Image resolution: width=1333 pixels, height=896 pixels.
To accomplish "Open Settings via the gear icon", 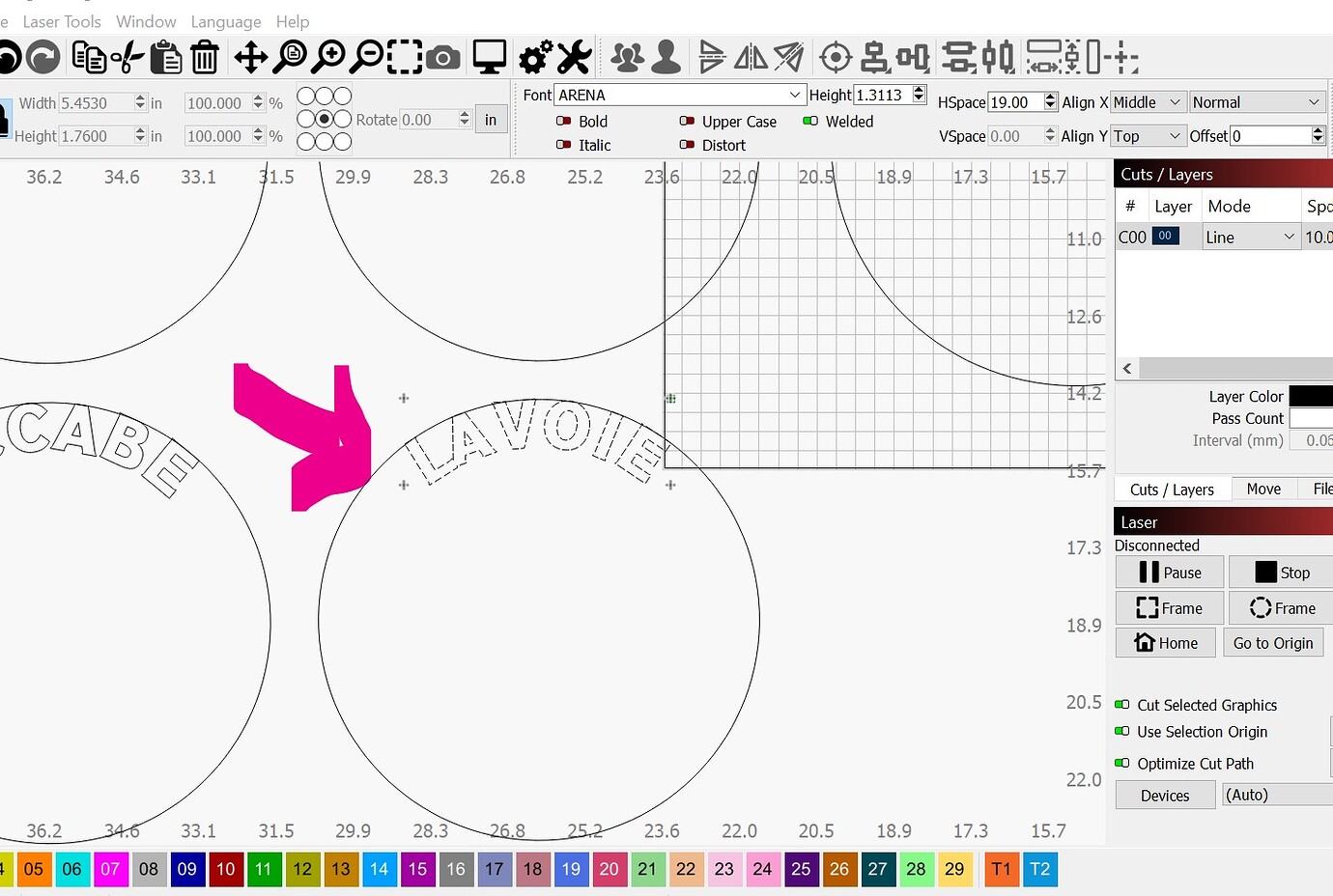I will 534,57.
